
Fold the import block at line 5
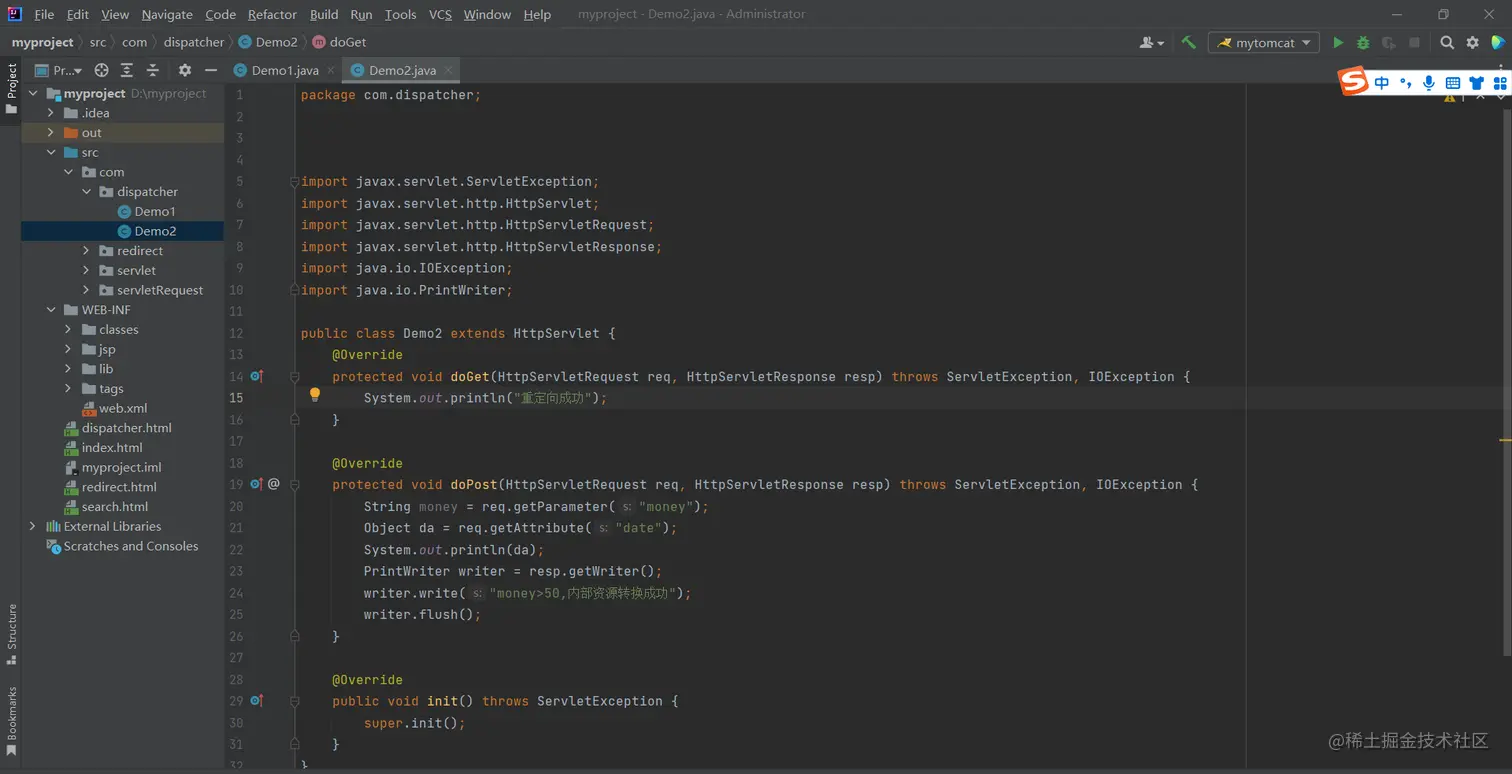294,182
